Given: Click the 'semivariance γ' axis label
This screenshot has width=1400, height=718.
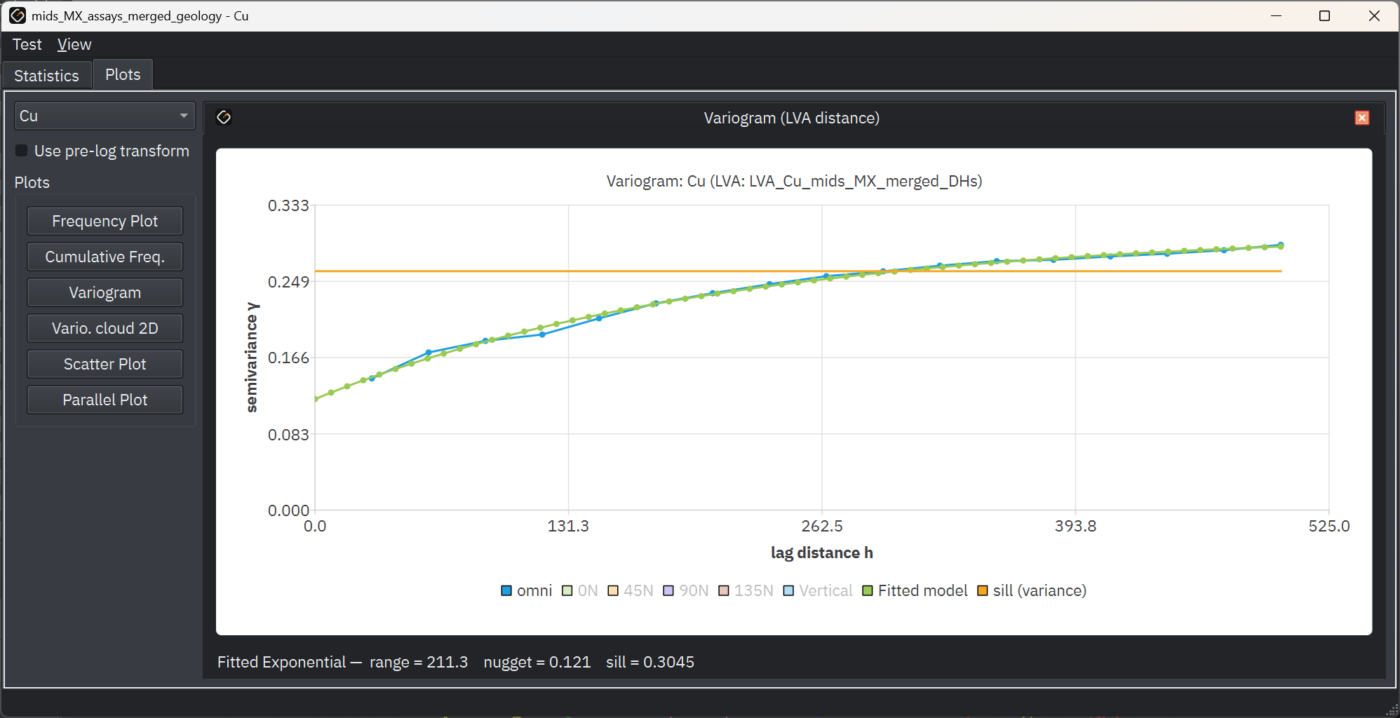Looking at the screenshot, I should point(252,357).
